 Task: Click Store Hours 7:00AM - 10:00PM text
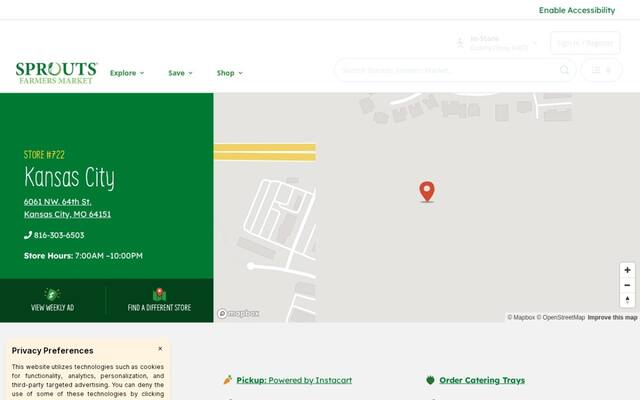[83, 256]
